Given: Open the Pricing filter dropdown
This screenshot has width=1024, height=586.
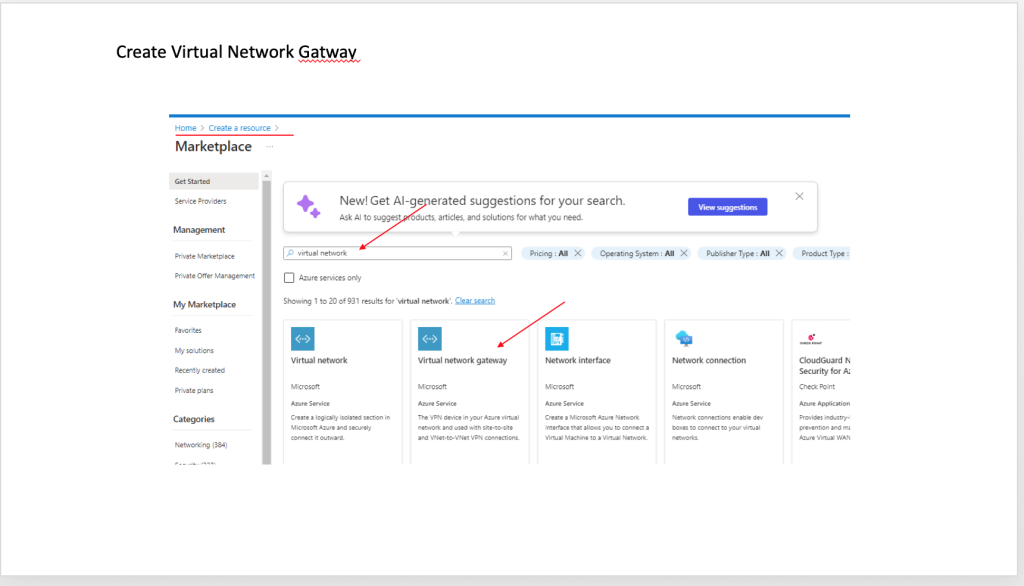Looking at the screenshot, I should point(548,254).
